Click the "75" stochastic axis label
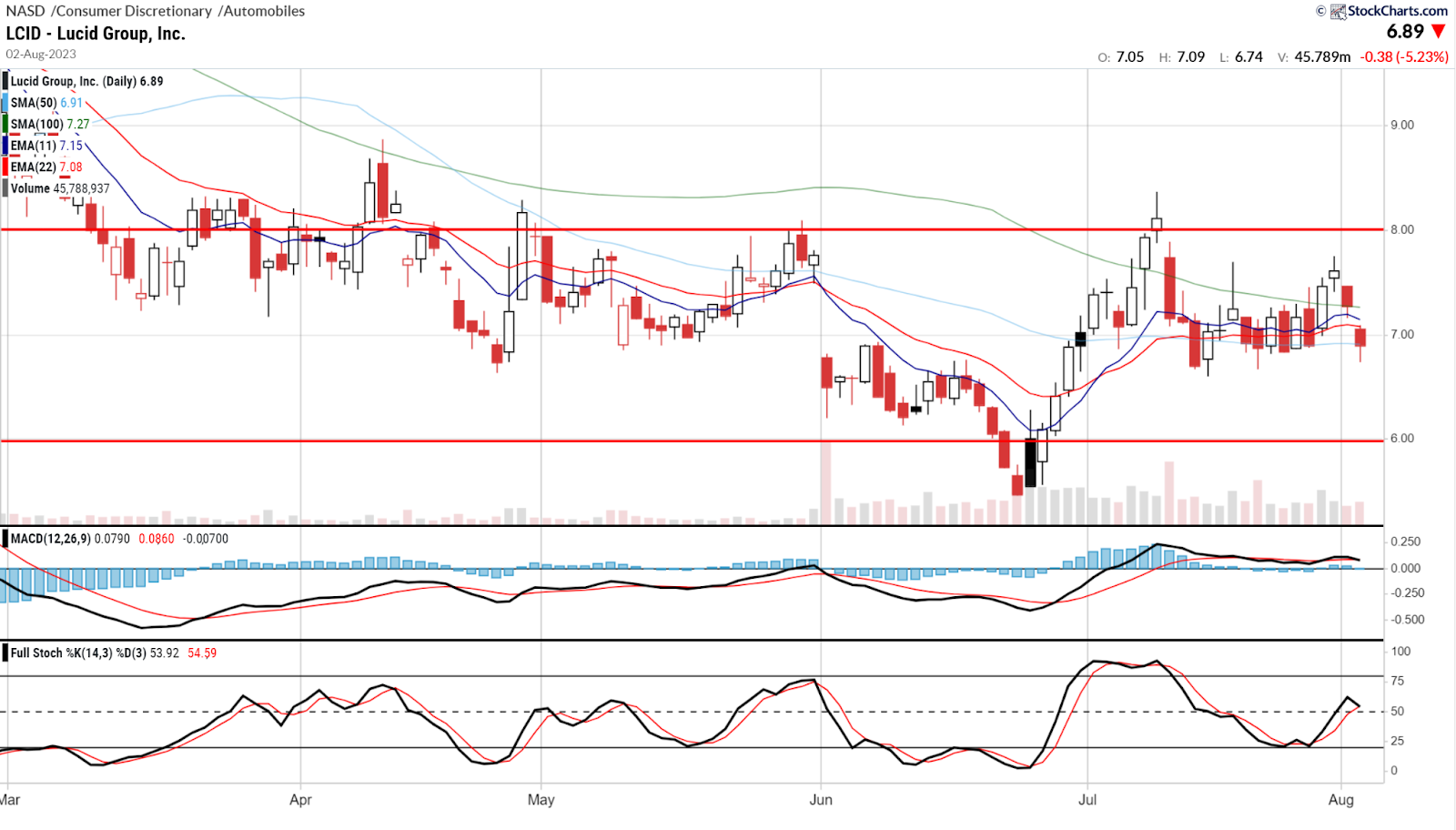 coord(1398,681)
